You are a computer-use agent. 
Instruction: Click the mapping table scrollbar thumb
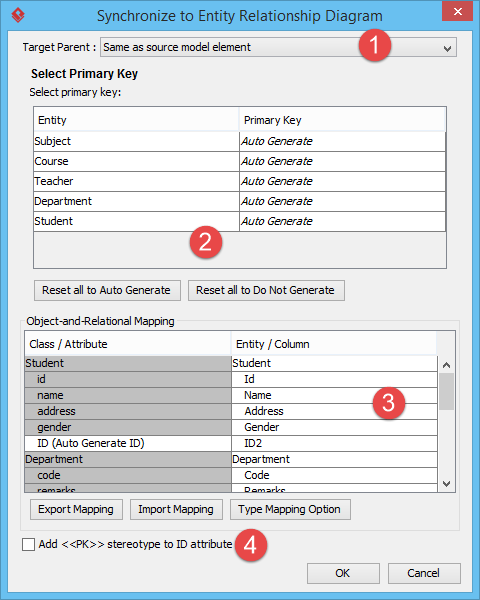[x=446, y=391]
